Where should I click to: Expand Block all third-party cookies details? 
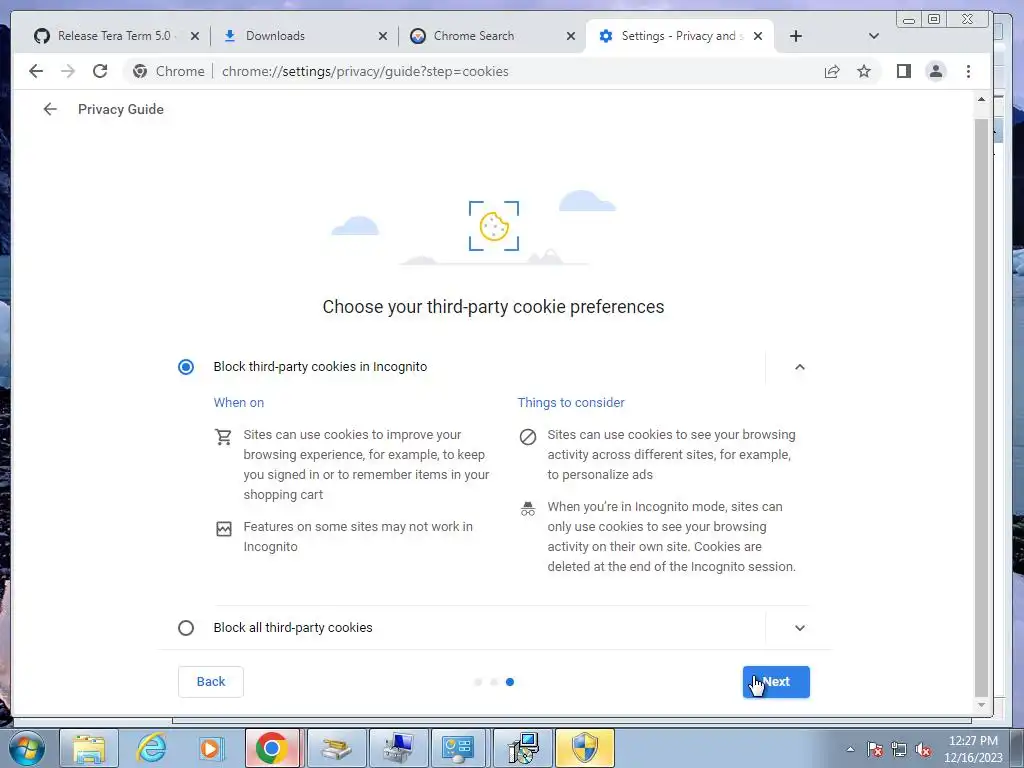click(x=799, y=628)
